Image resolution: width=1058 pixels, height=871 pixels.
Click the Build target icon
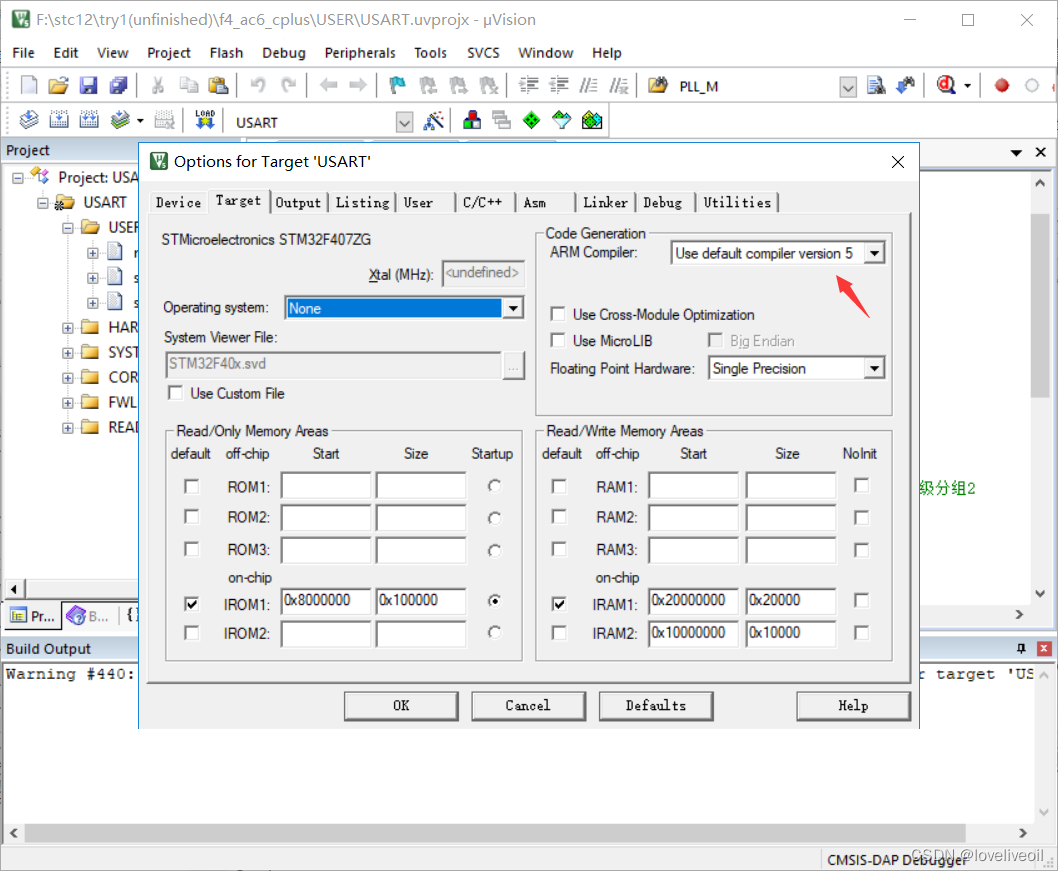coord(59,120)
